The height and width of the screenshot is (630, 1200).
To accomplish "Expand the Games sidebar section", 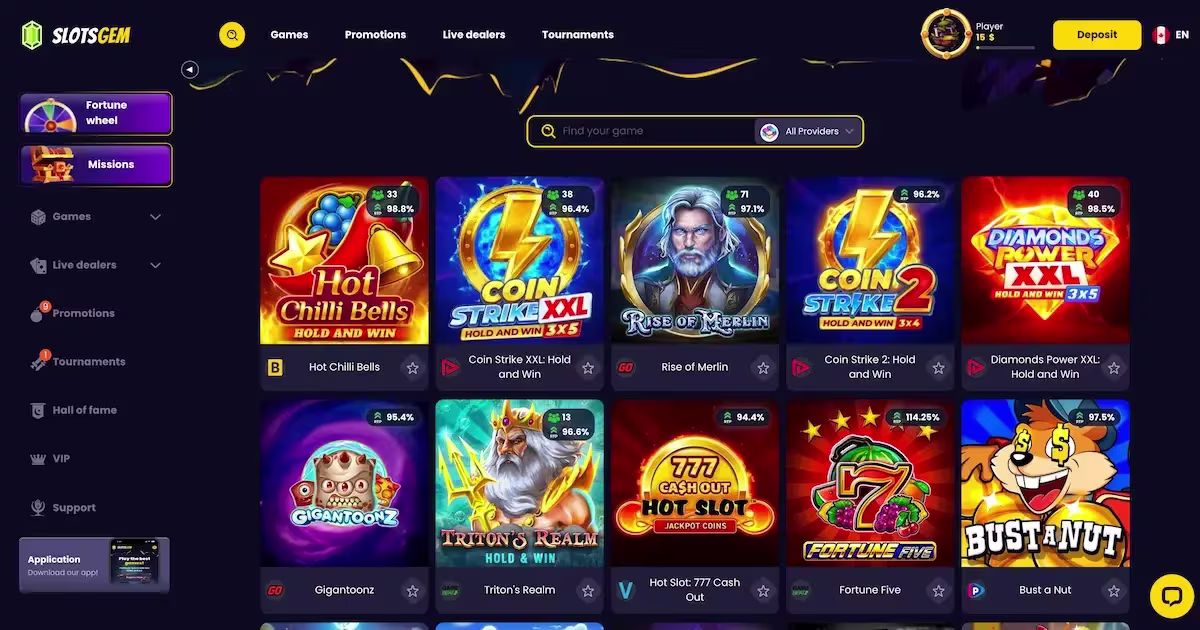I will (x=155, y=217).
